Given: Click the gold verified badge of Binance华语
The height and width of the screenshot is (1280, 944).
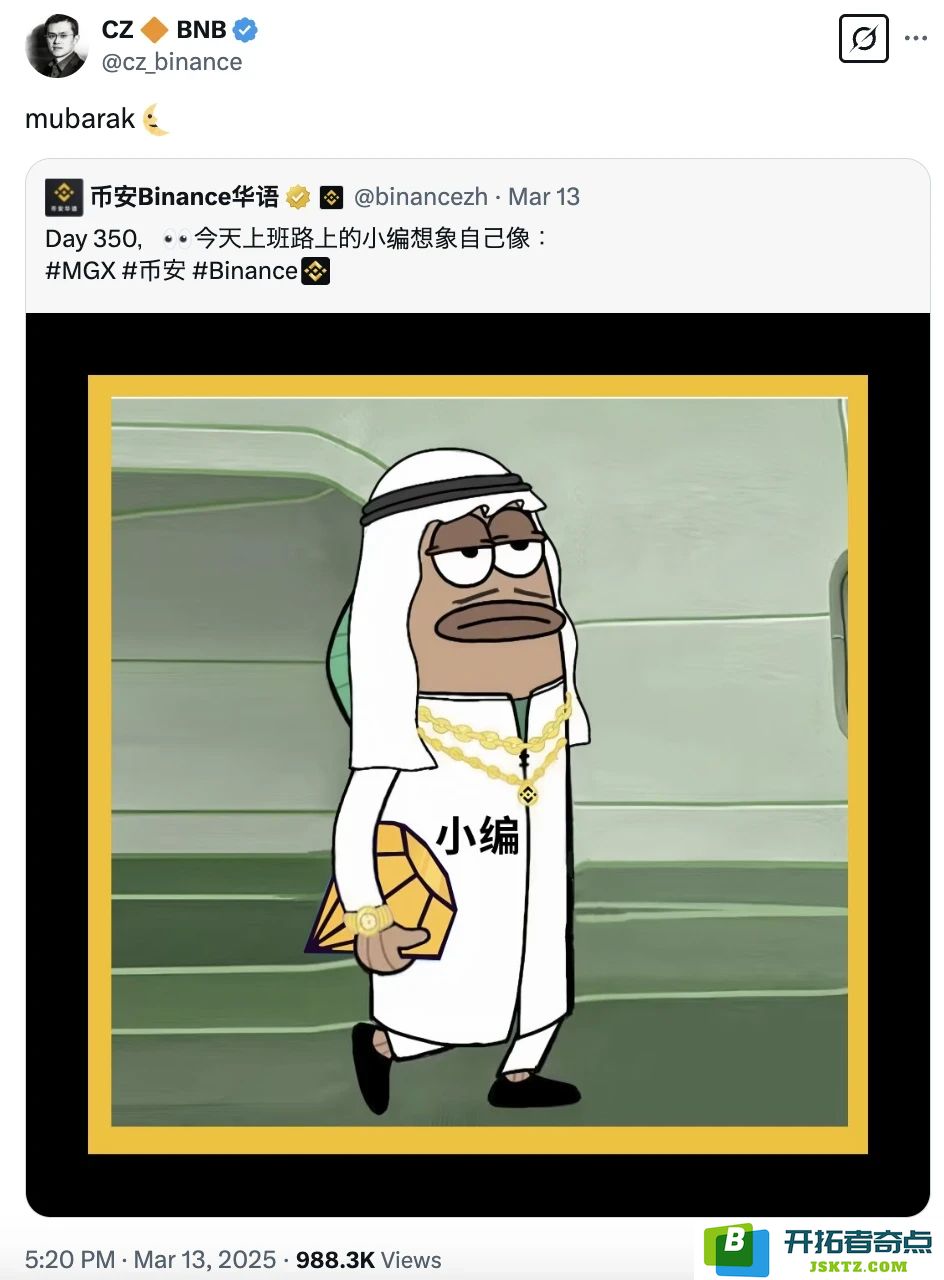Looking at the screenshot, I should click(x=298, y=197).
